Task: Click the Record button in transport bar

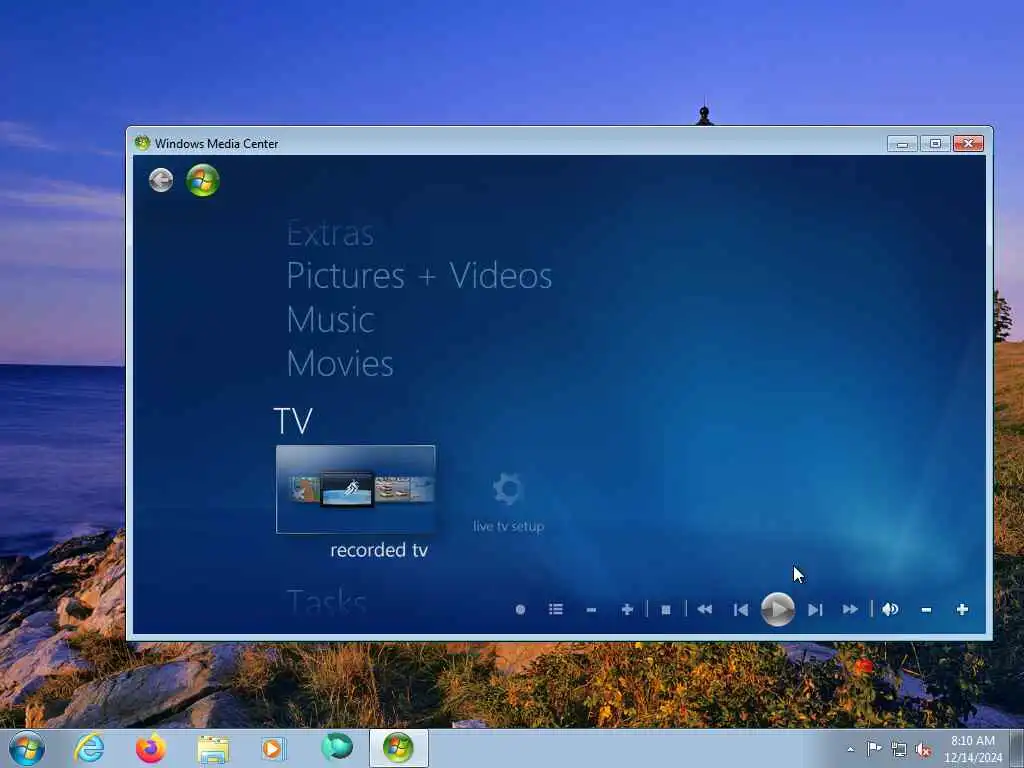Action: tap(520, 609)
